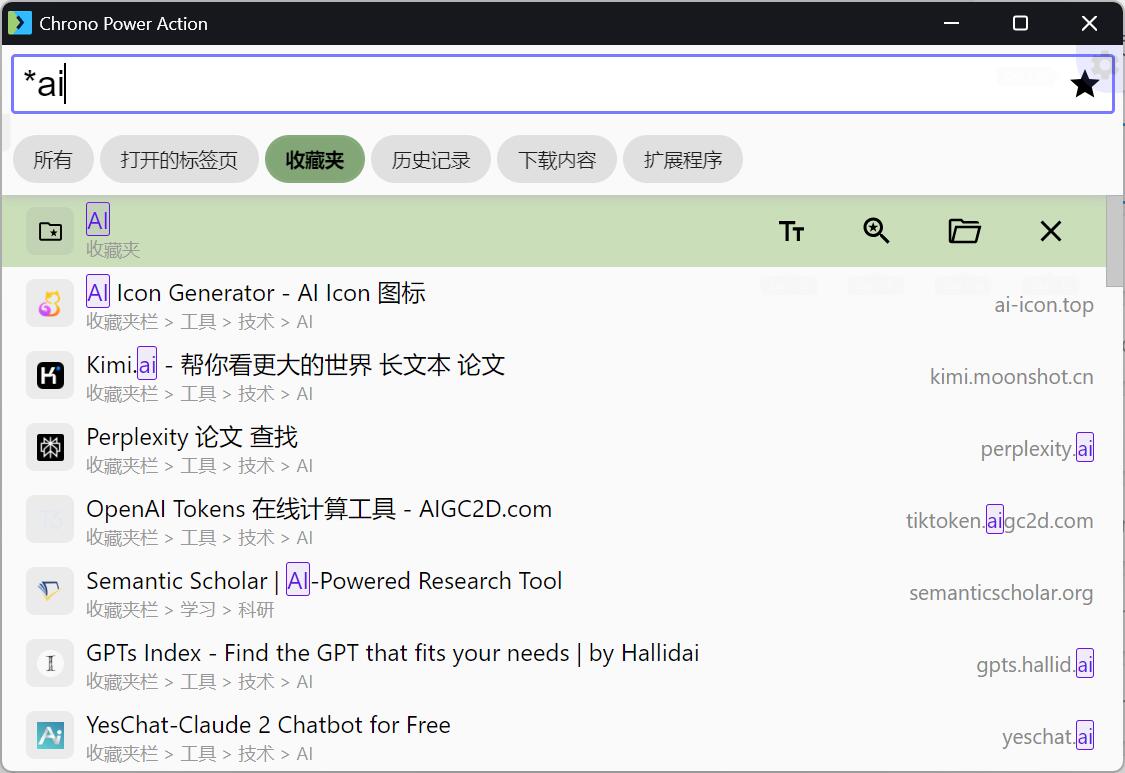Click the search input field containing *ai
Screen dimensions: 1125x773
[540, 85]
